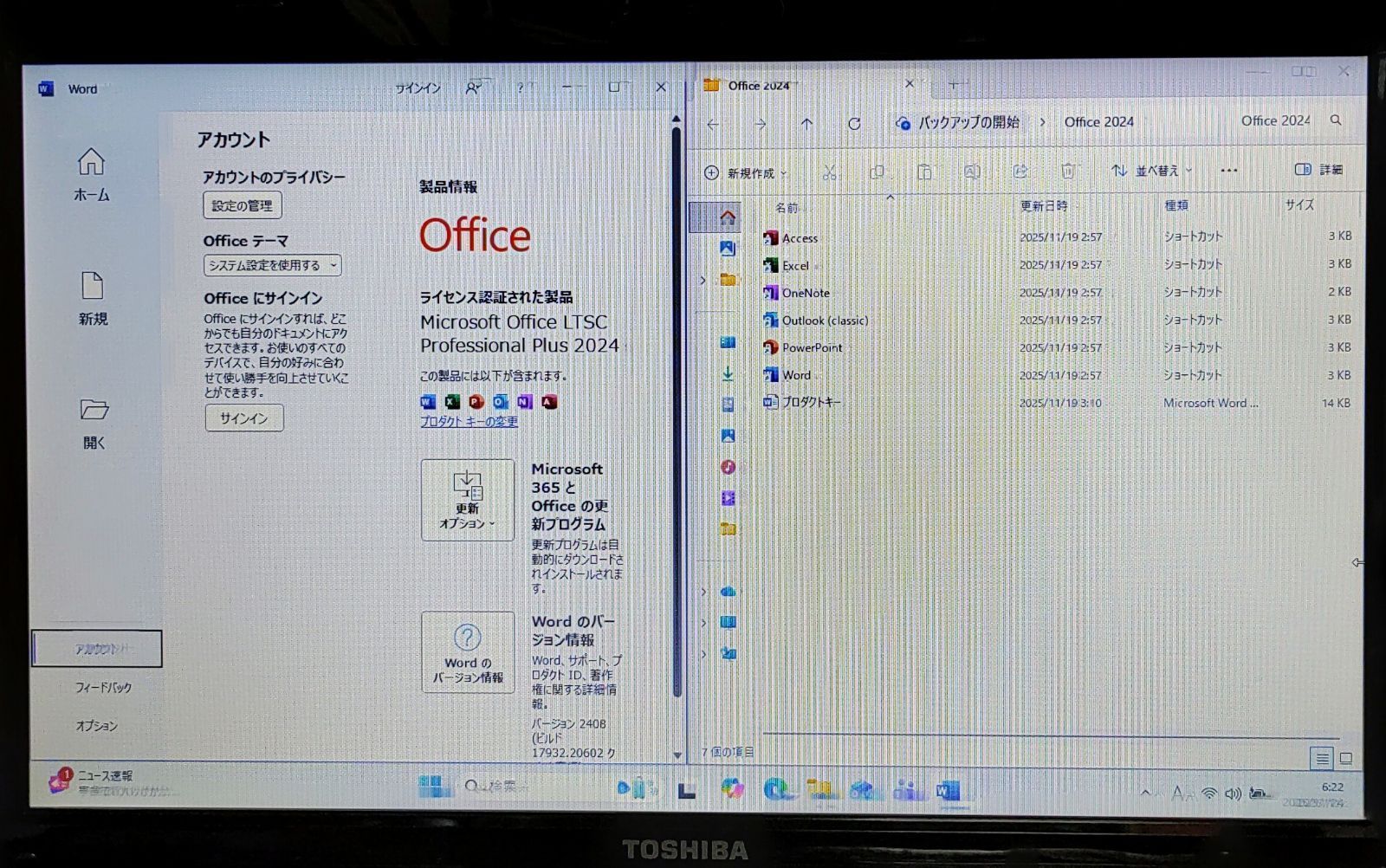Sort by the 更新日時 column header
This screenshot has width=1386, height=868.
(x=1044, y=205)
